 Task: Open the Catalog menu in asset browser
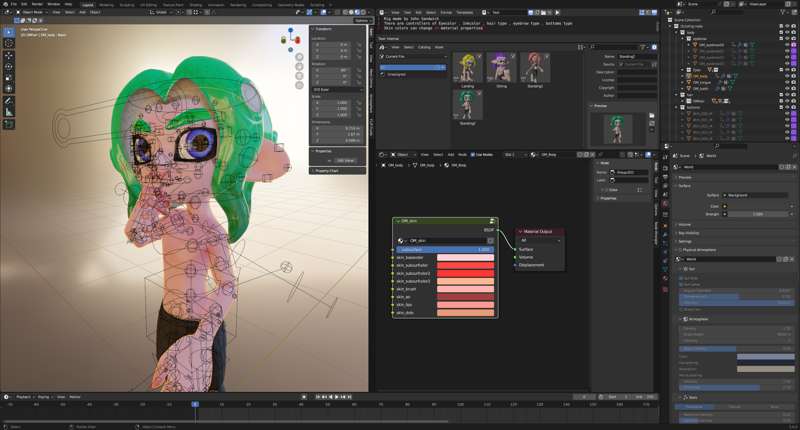pos(424,46)
